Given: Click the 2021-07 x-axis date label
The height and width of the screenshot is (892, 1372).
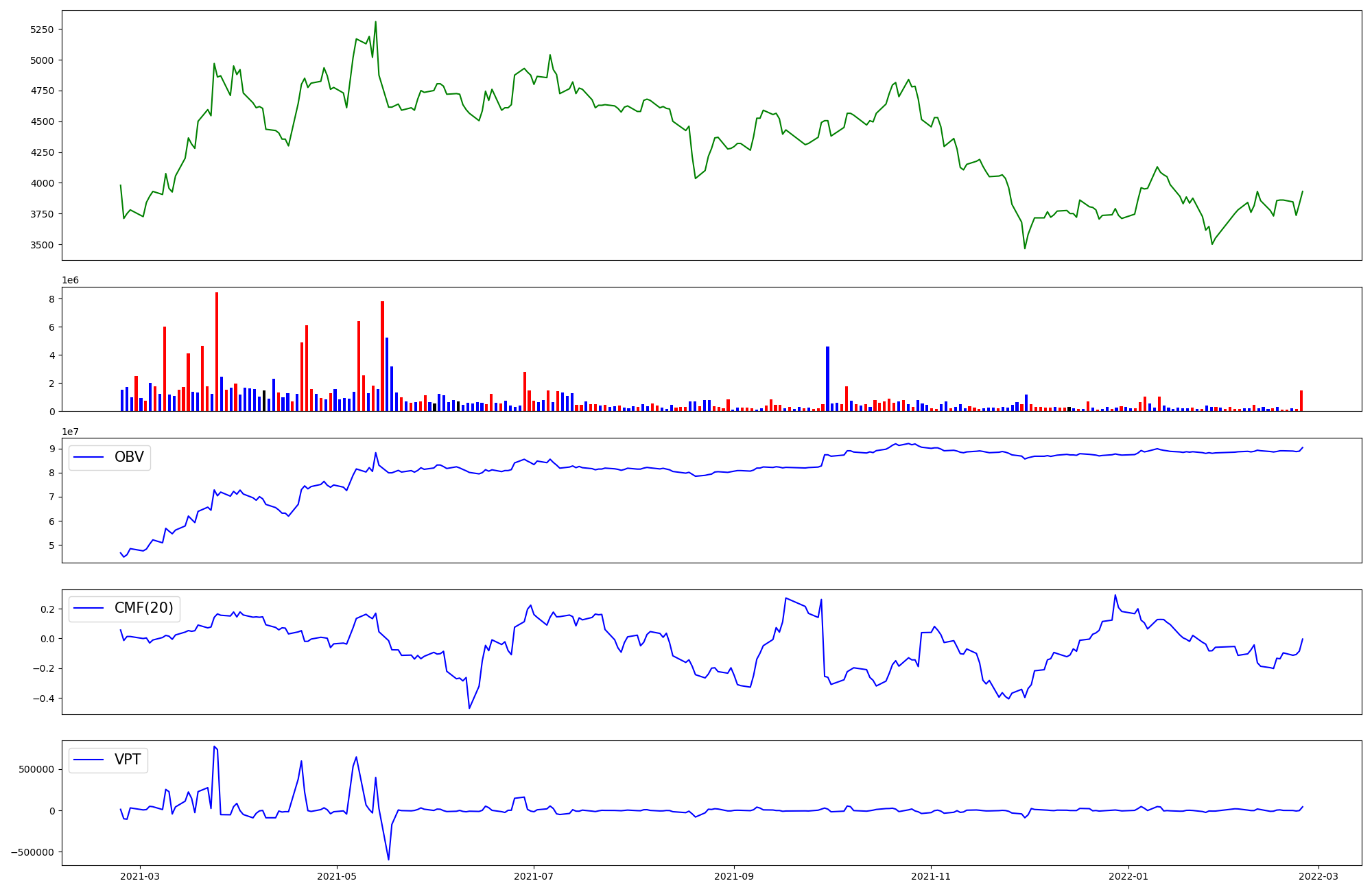Looking at the screenshot, I should point(534,876).
